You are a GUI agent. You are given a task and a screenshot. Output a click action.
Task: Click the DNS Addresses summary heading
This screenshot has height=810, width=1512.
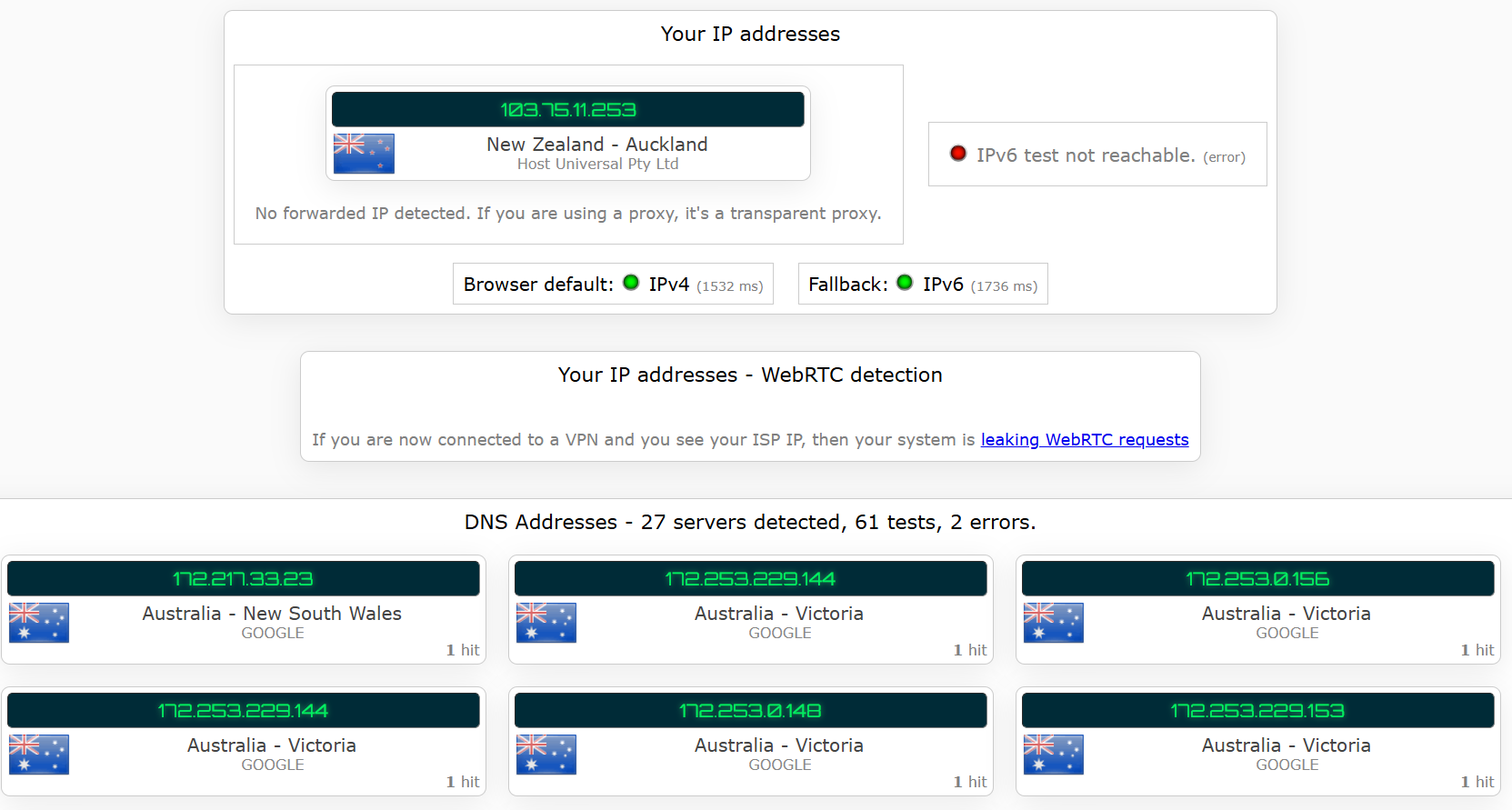coord(750,523)
